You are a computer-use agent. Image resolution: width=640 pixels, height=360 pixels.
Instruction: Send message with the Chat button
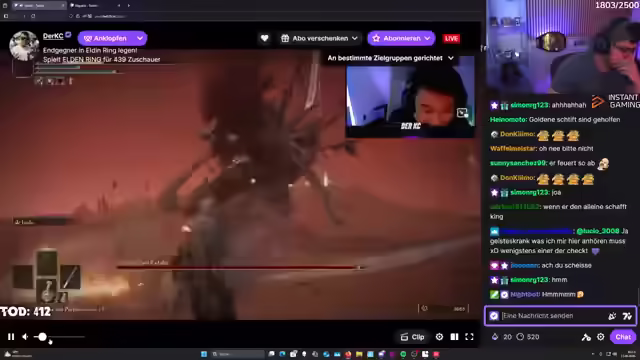coord(623,337)
